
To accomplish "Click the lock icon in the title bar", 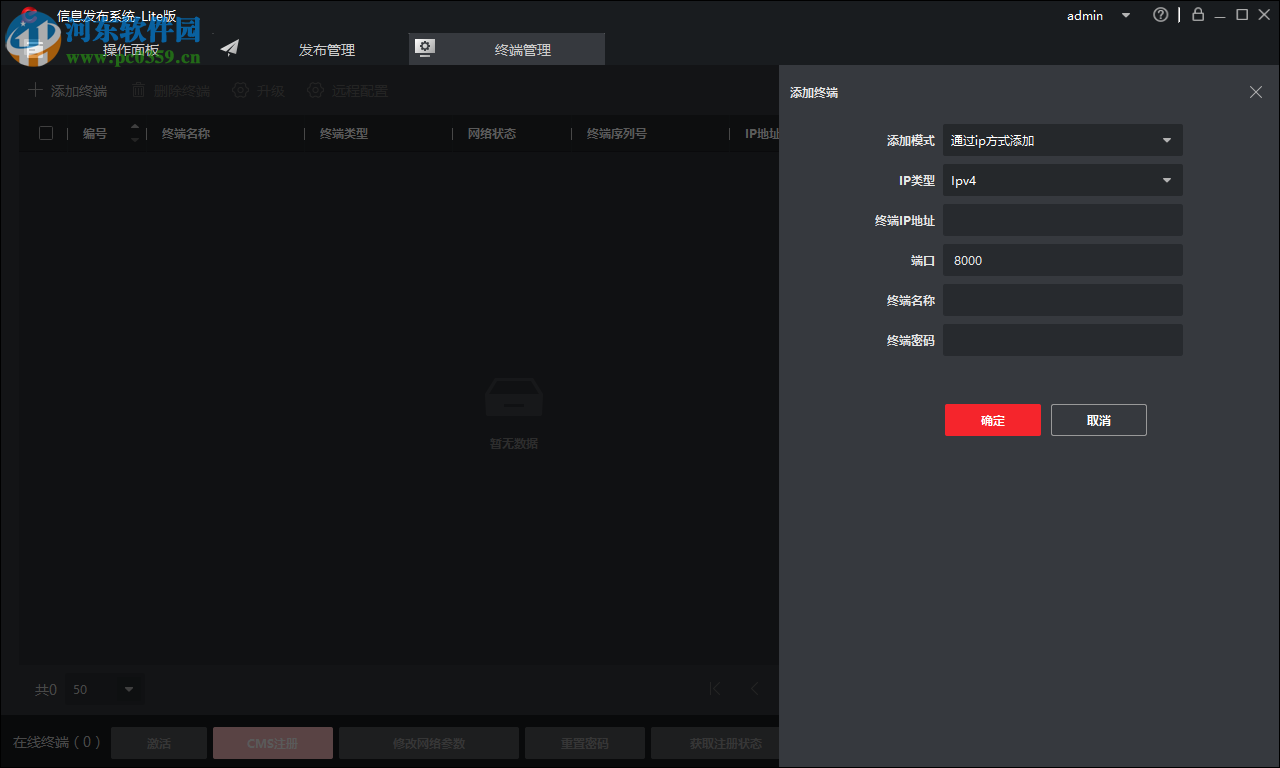I will 1197,15.
